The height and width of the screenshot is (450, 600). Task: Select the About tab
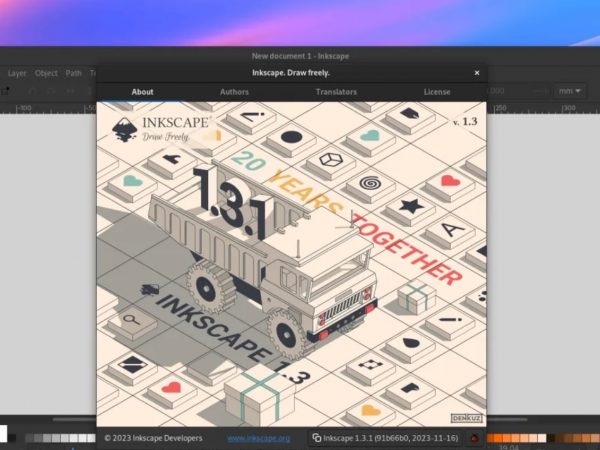tap(142, 92)
